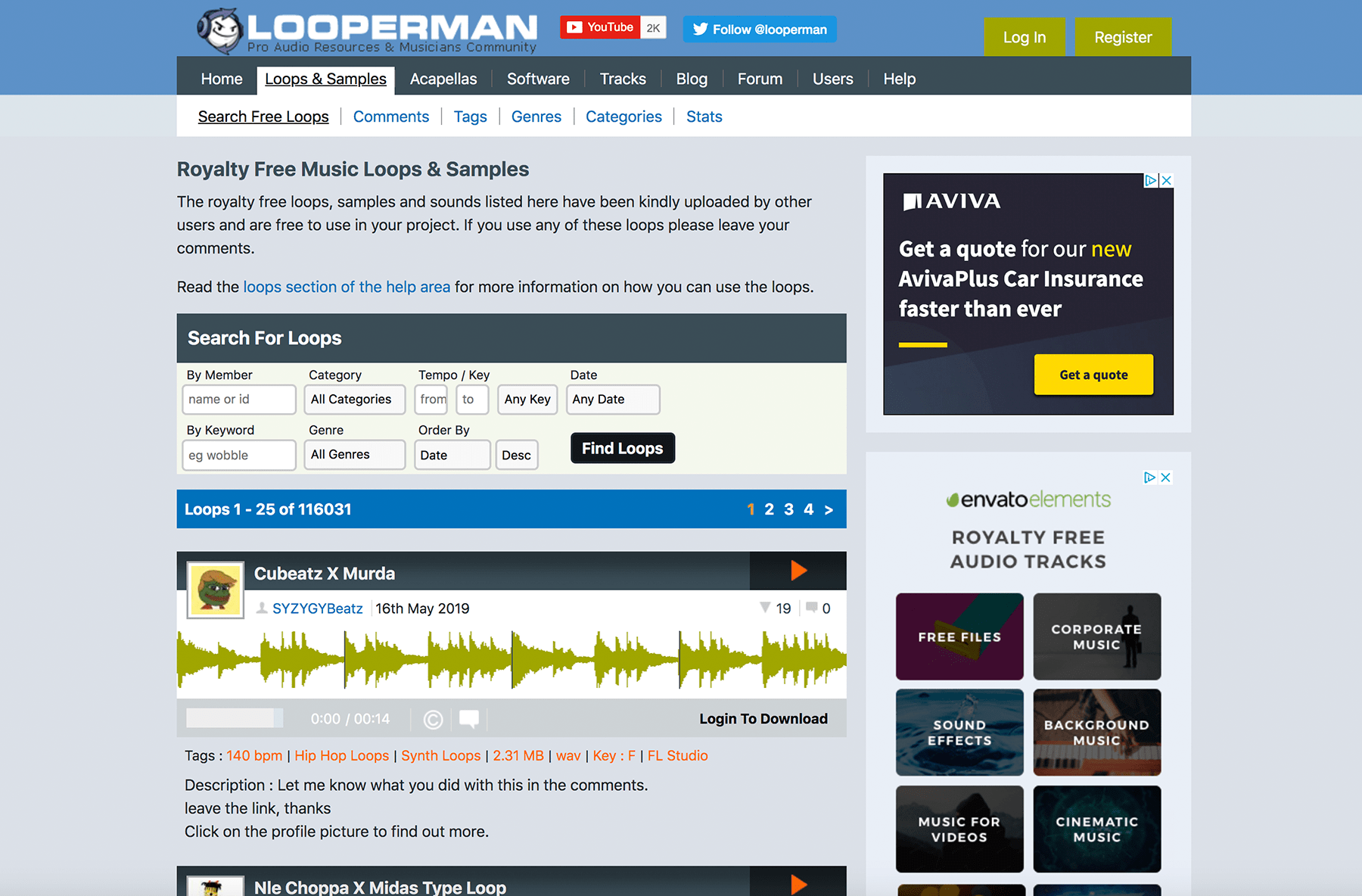Open the Categories sub-tab
Screen dimensions: 1362x896
tap(623, 117)
